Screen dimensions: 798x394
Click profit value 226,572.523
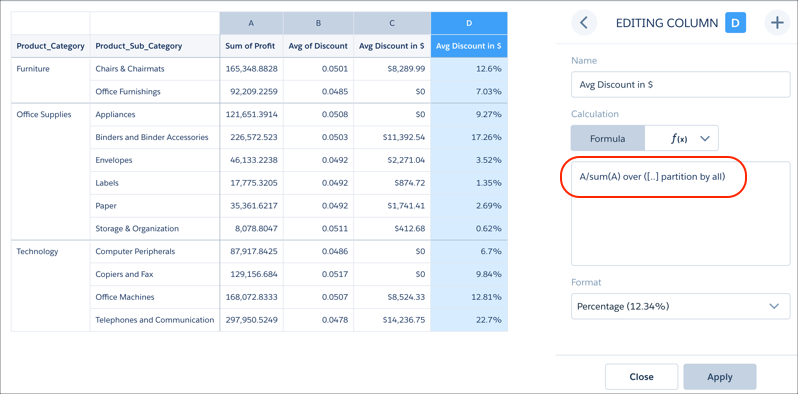[251, 137]
